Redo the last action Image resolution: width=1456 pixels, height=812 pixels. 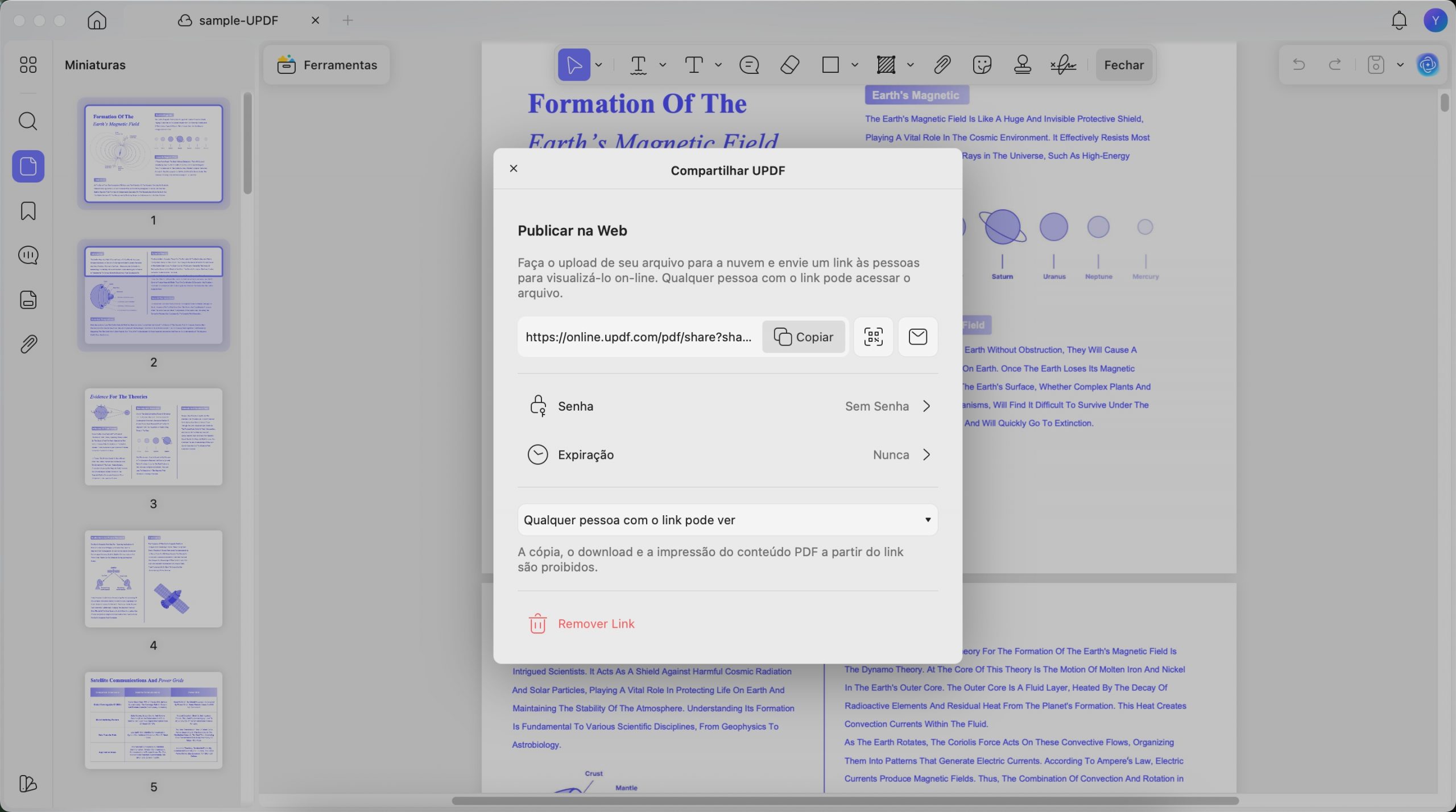tap(1335, 65)
